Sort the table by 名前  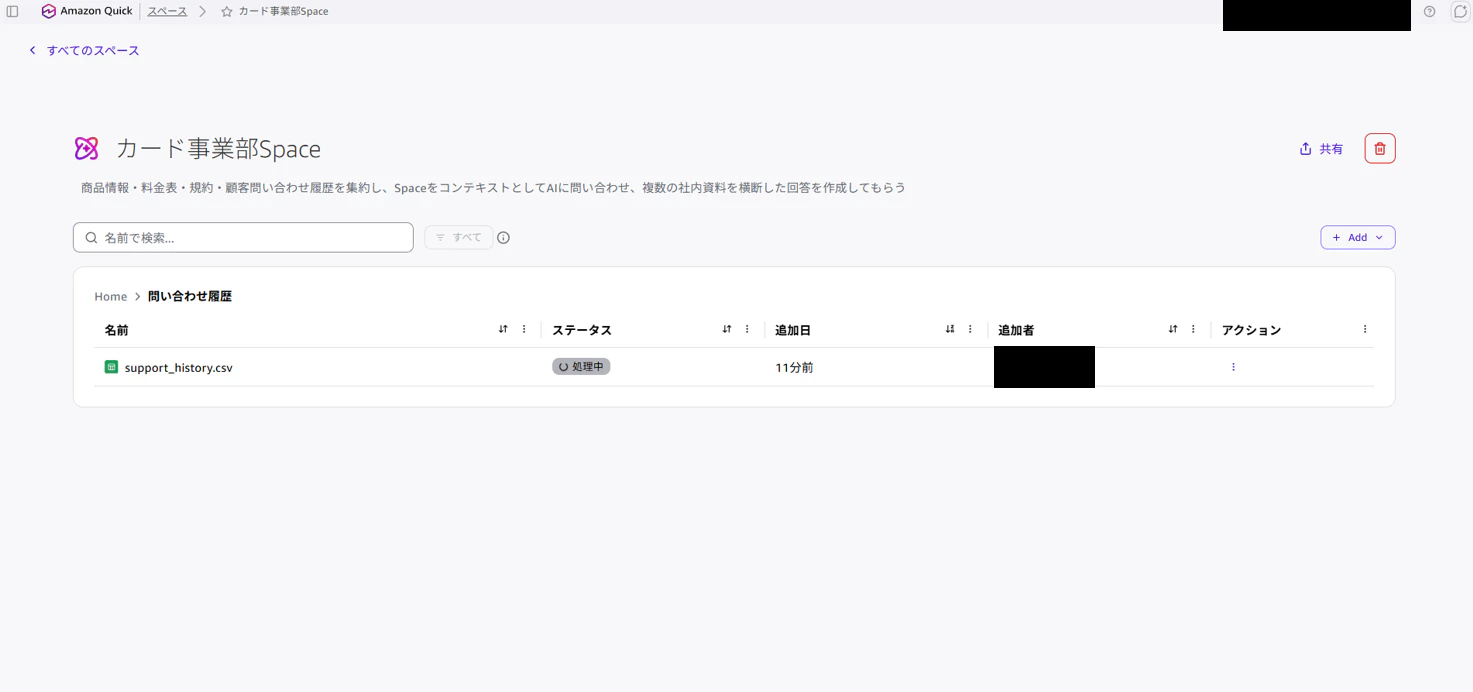coord(503,329)
